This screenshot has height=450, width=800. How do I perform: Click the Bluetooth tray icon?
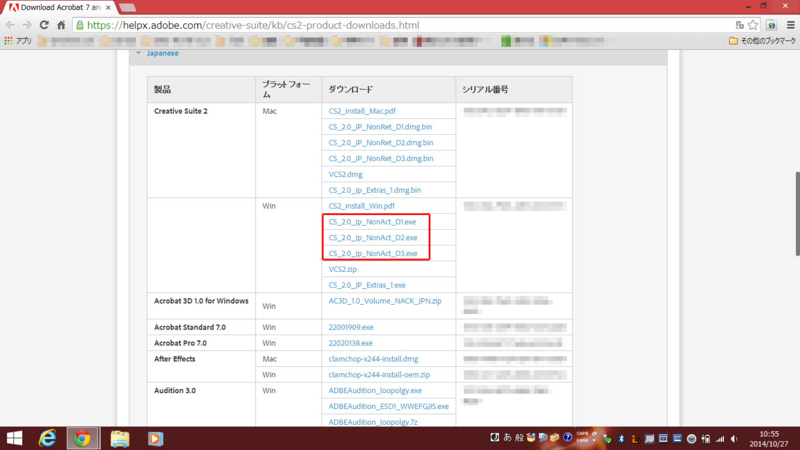click(621, 439)
